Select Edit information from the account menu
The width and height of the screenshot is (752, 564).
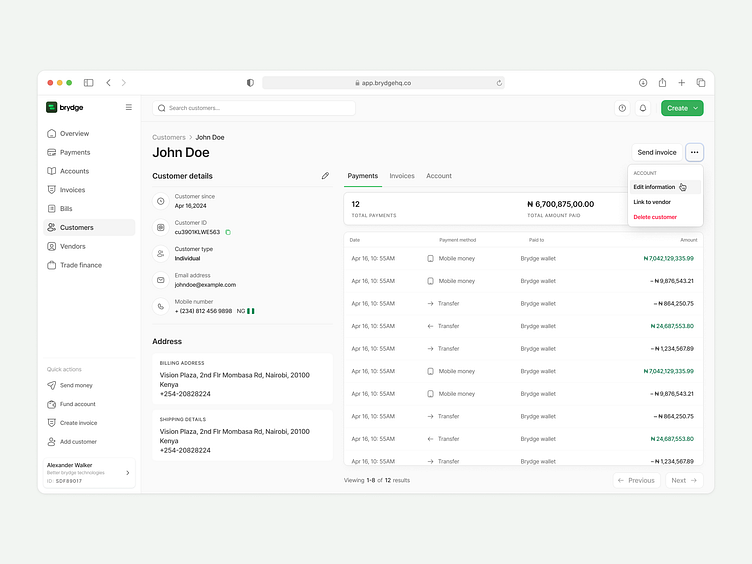tap(655, 187)
